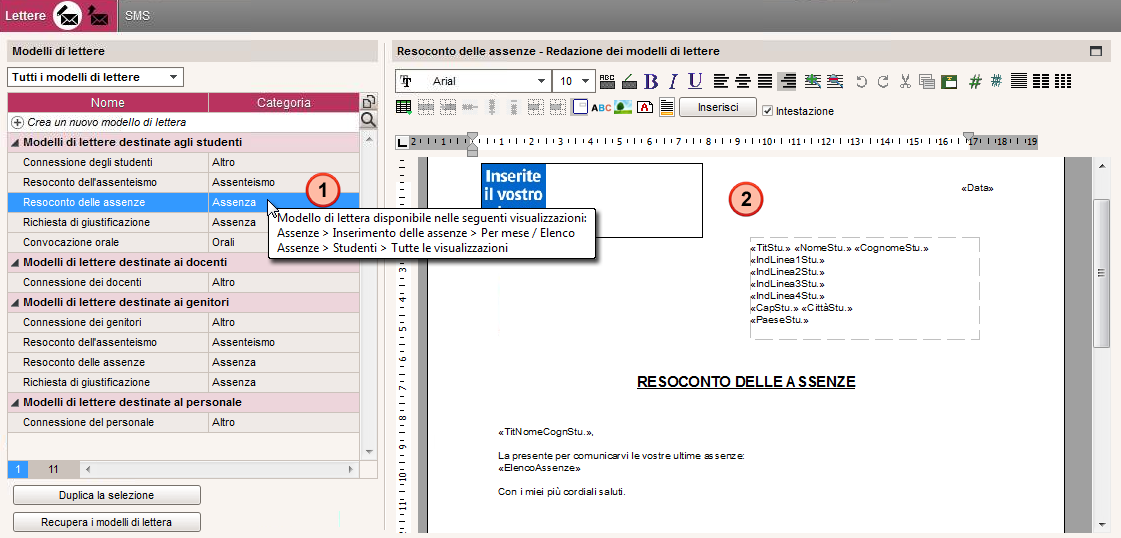Click the «ElencoAssenze» merge field

point(539,468)
